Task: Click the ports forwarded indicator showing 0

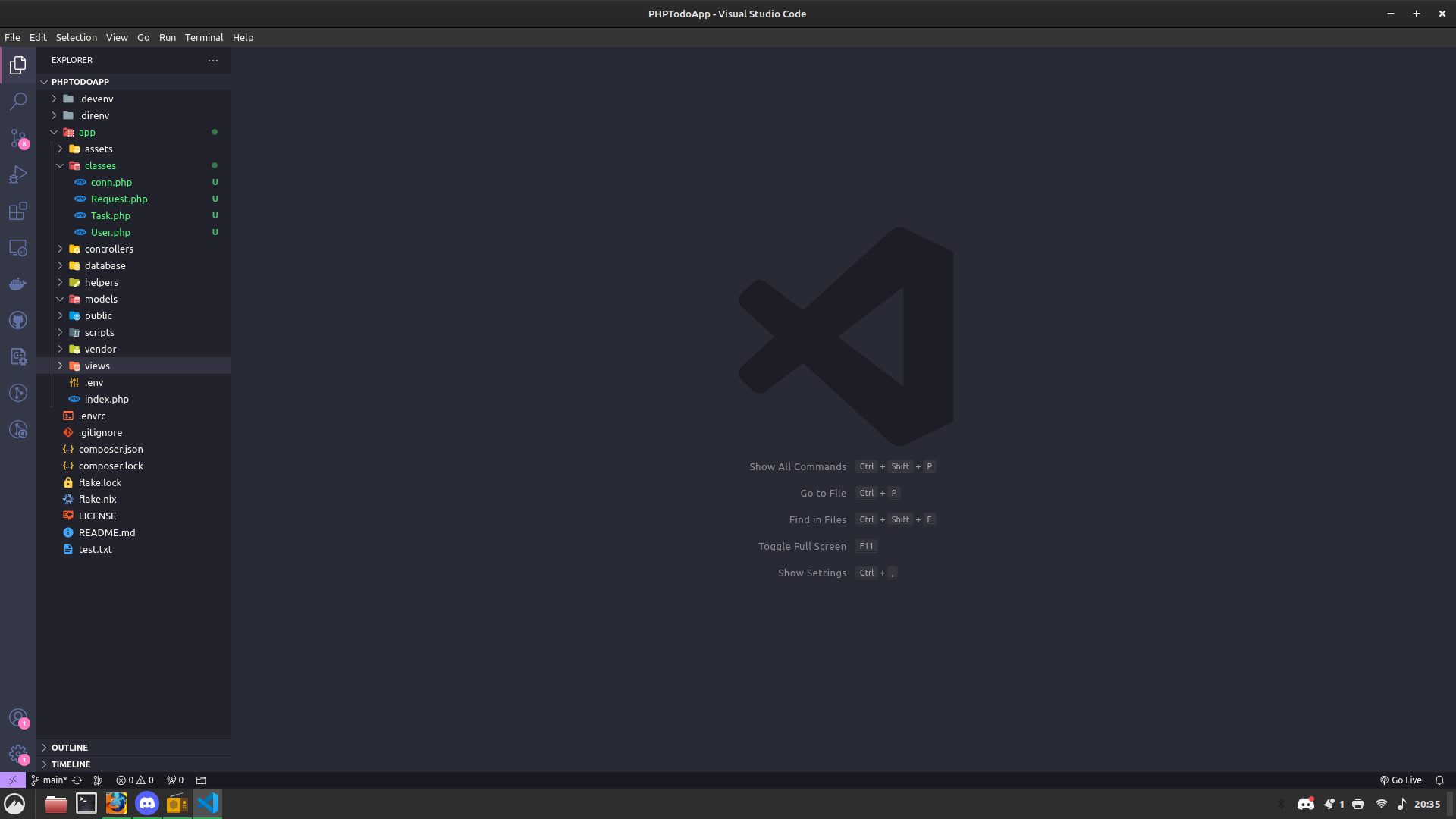Action: 175,780
